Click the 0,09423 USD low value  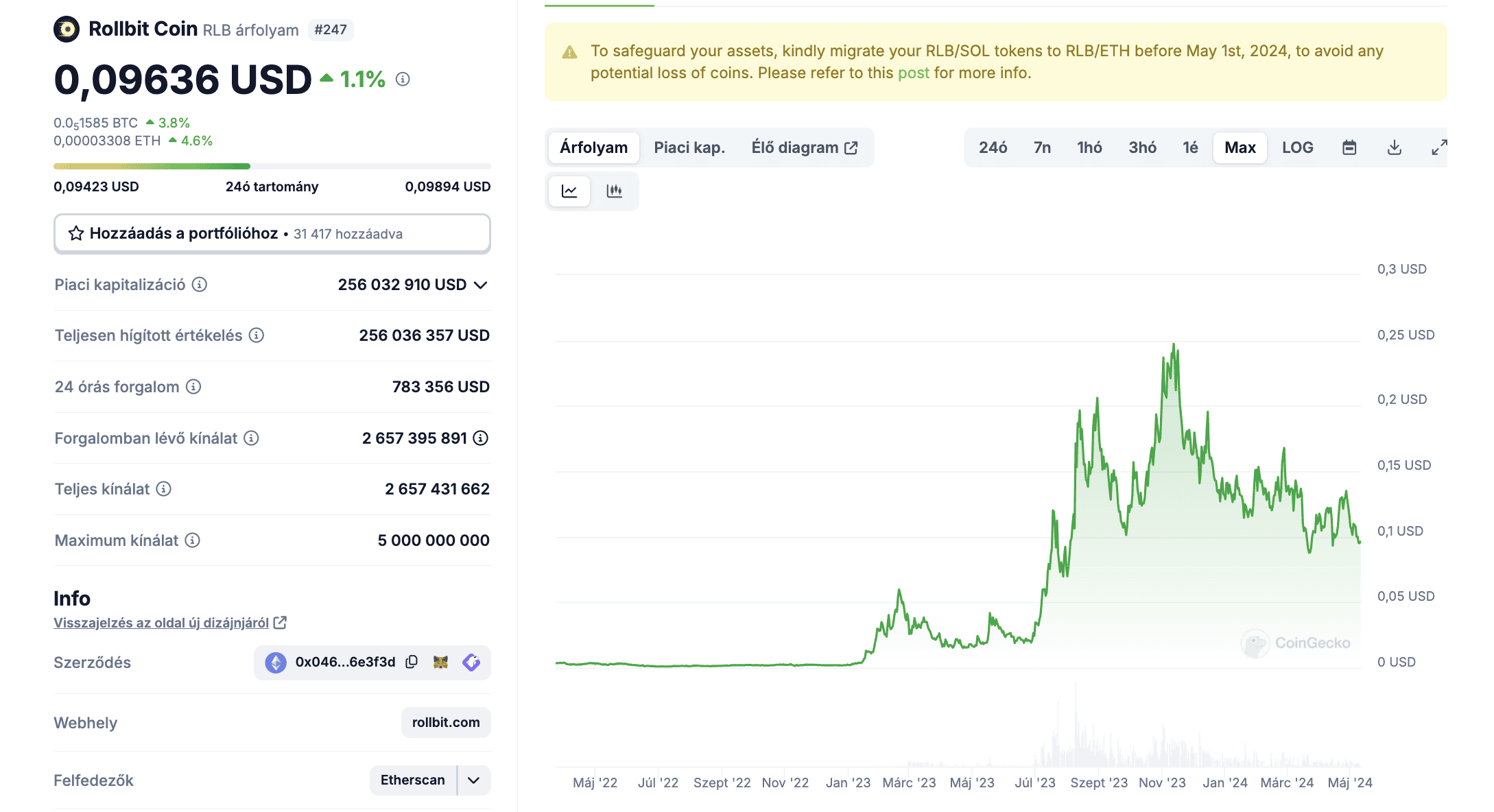96,187
